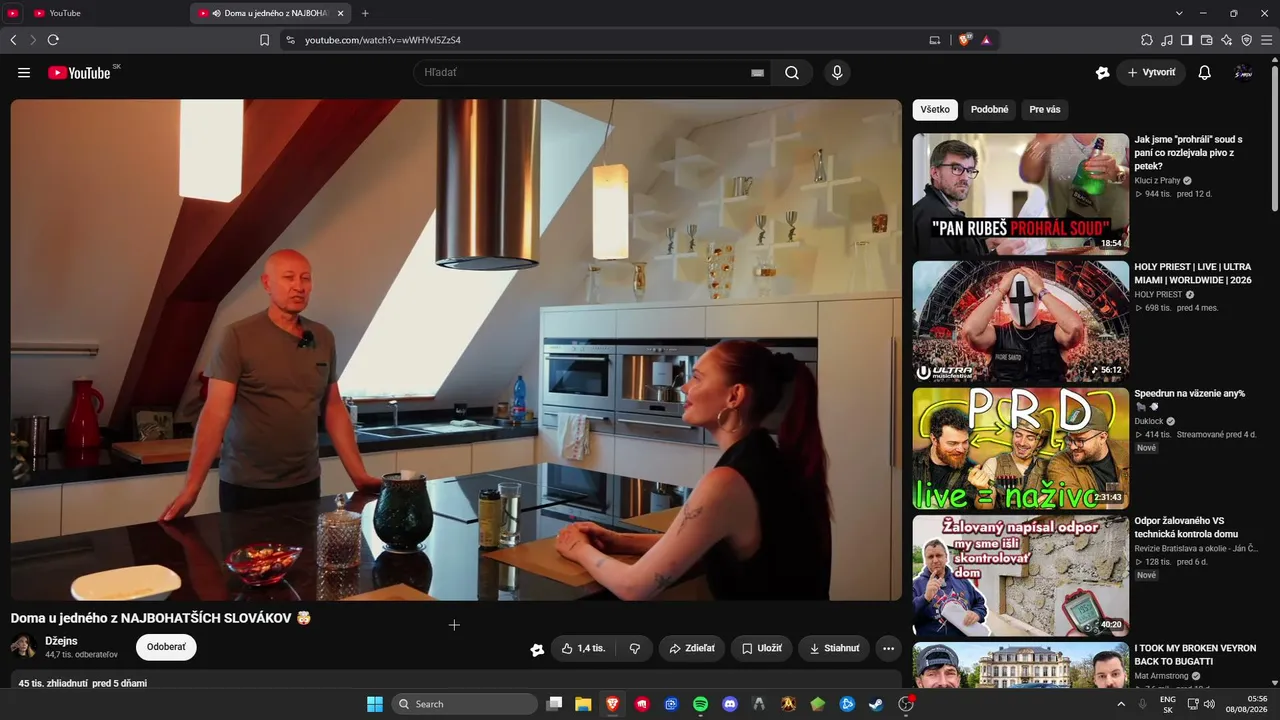The width and height of the screenshot is (1280, 720).
Task: Click the Vytvoriť button
Action: click(1151, 72)
